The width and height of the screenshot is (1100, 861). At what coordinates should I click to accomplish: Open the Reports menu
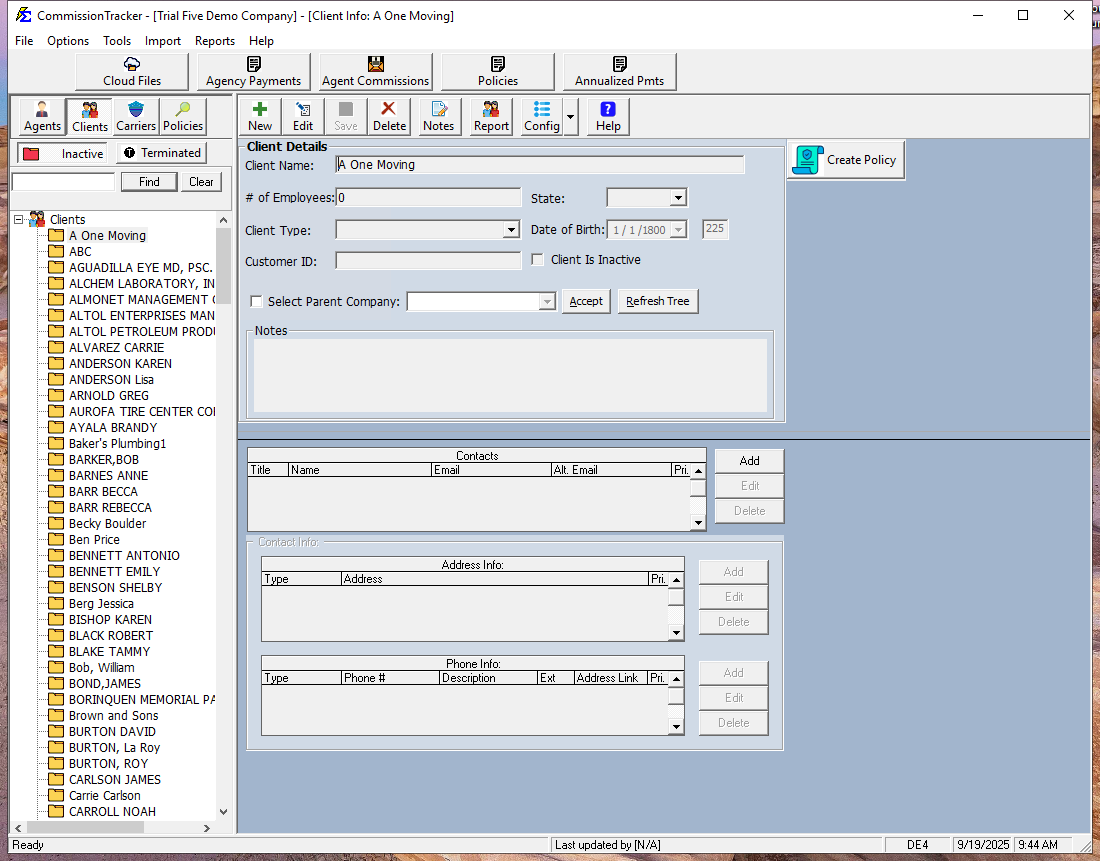pos(215,41)
